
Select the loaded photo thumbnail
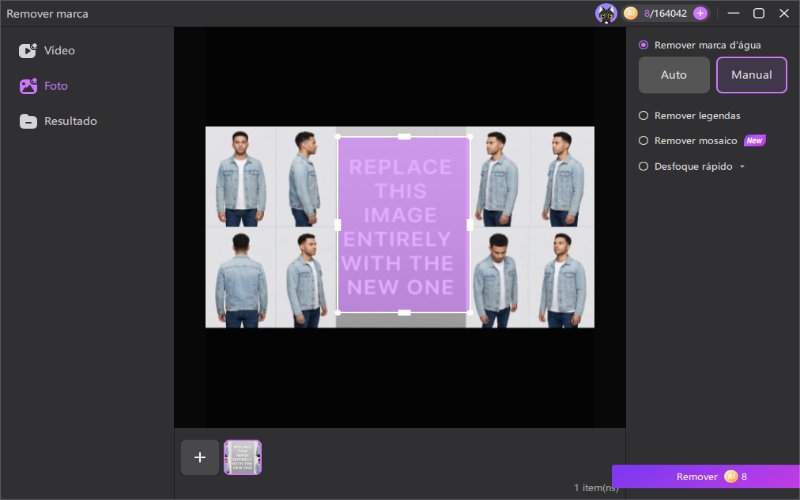tap(243, 457)
